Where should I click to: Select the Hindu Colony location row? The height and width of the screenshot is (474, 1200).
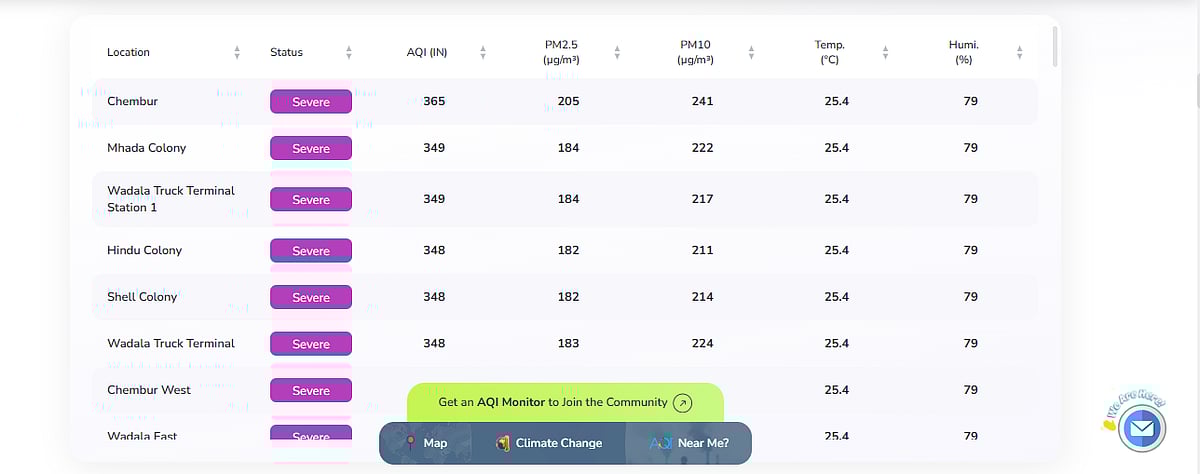point(144,250)
